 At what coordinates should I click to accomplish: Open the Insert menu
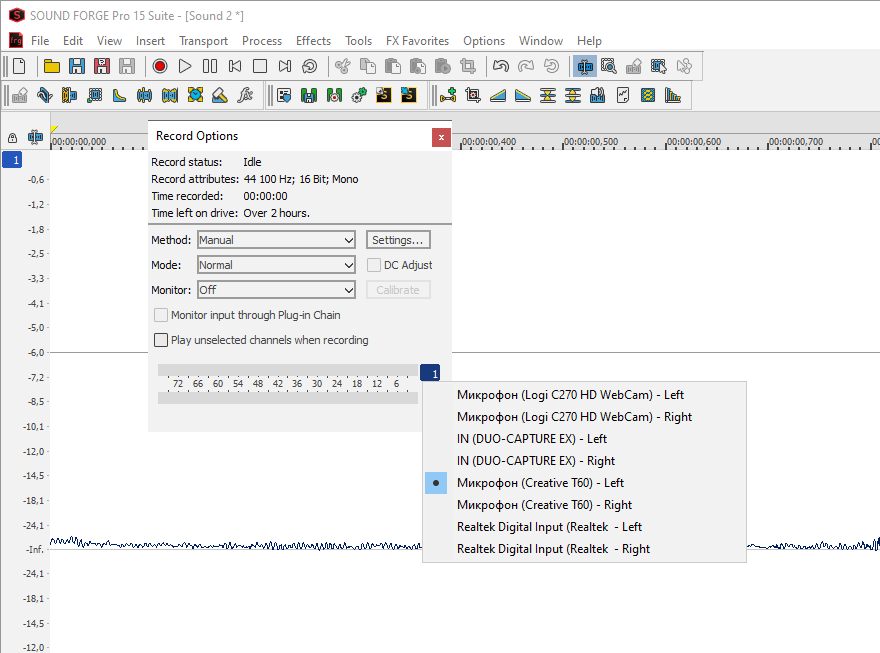pyautogui.click(x=150, y=41)
